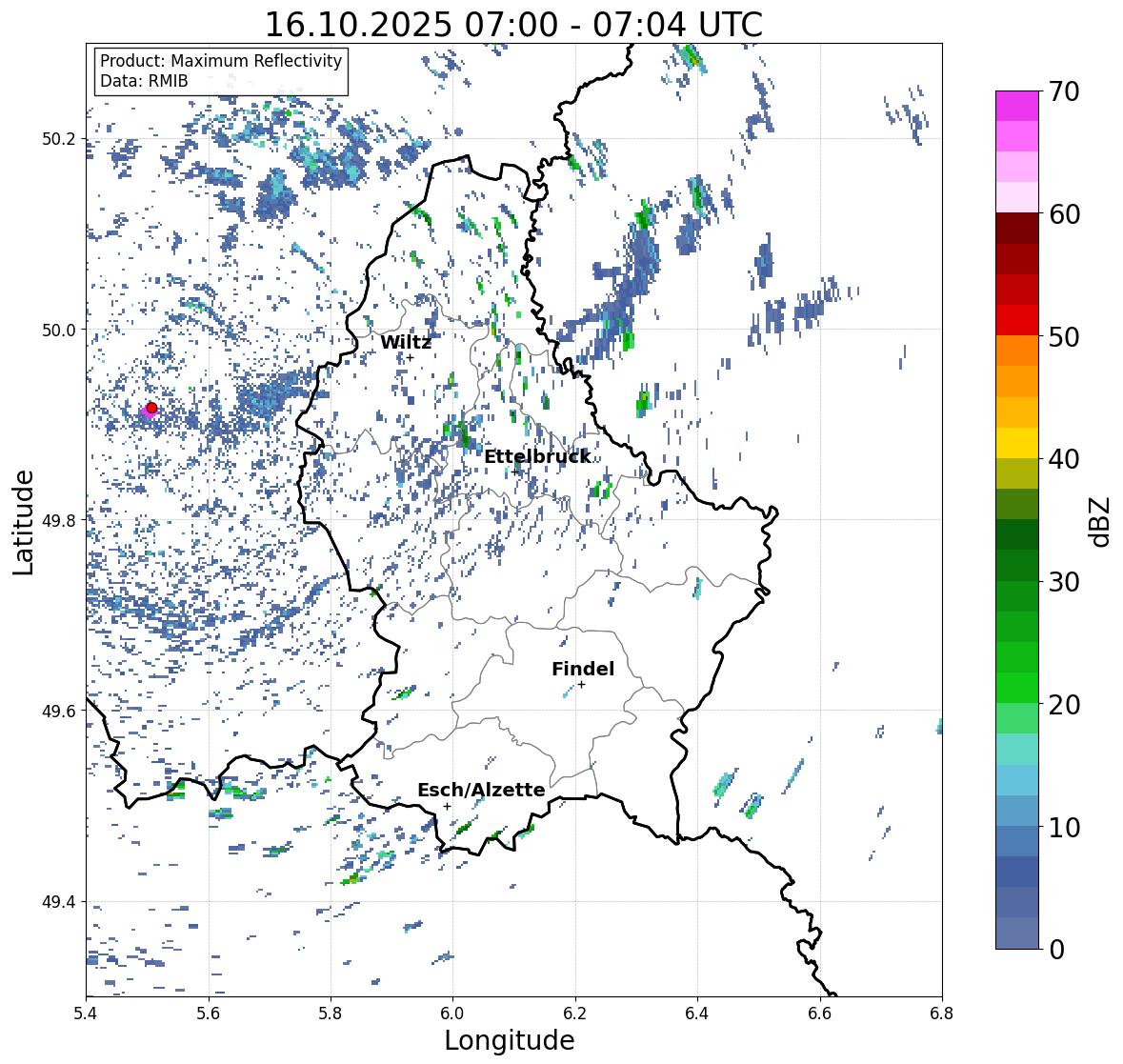Click the Wiltz station label
1123x1064 pixels.
coord(406,342)
